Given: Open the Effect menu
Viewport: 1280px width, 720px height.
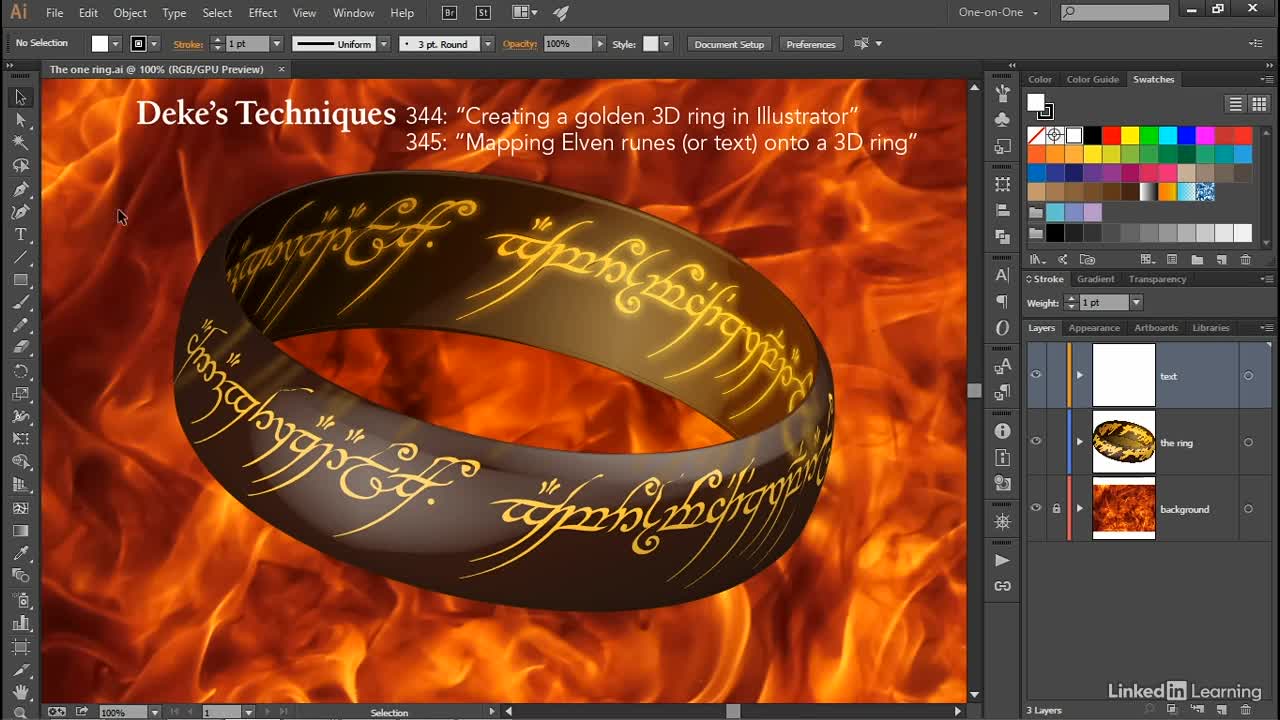Looking at the screenshot, I should 263,13.
